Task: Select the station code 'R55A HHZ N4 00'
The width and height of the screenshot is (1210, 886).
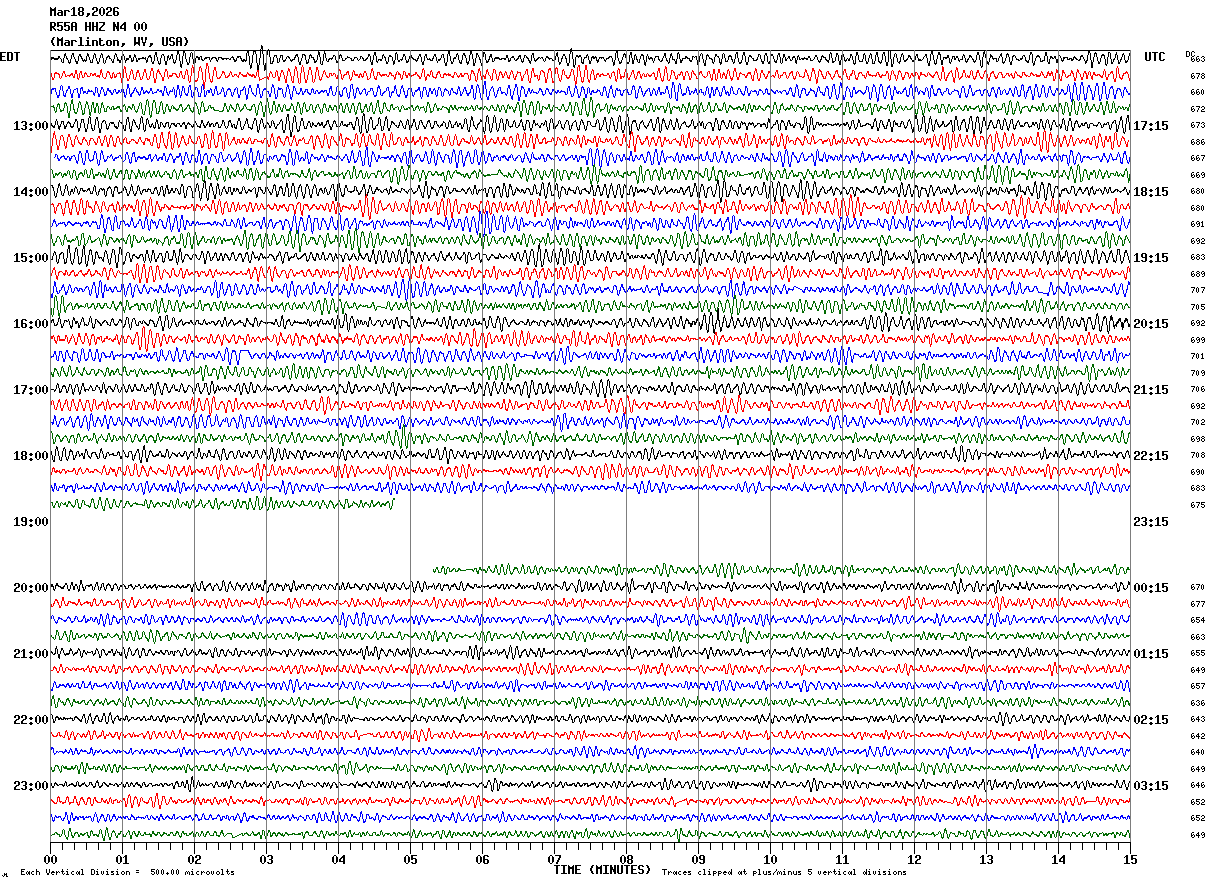Action: (x=98, y=27)
